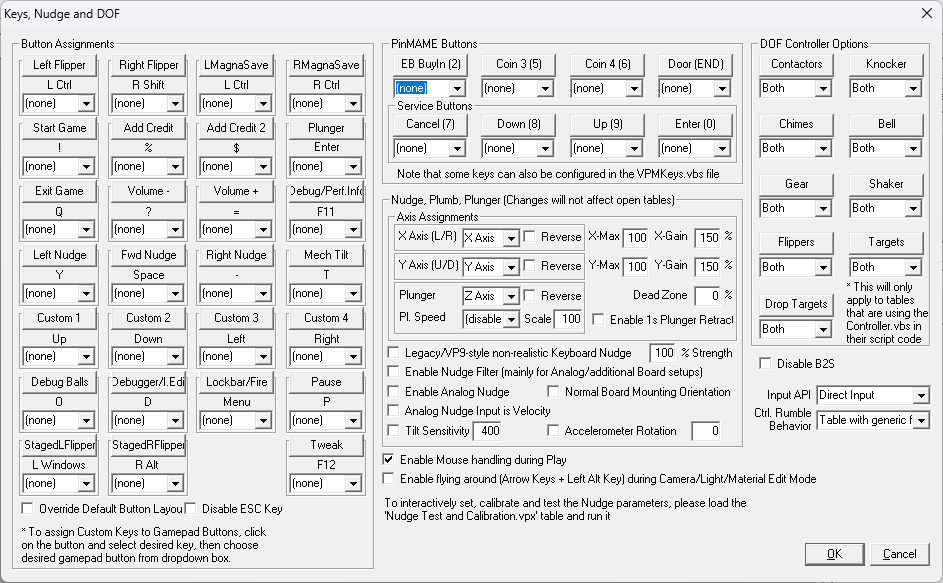Toggle Normal Board Mounting Orientation
Image resolution: width=943 pixels, height=583 pixels.
(553, 392)
